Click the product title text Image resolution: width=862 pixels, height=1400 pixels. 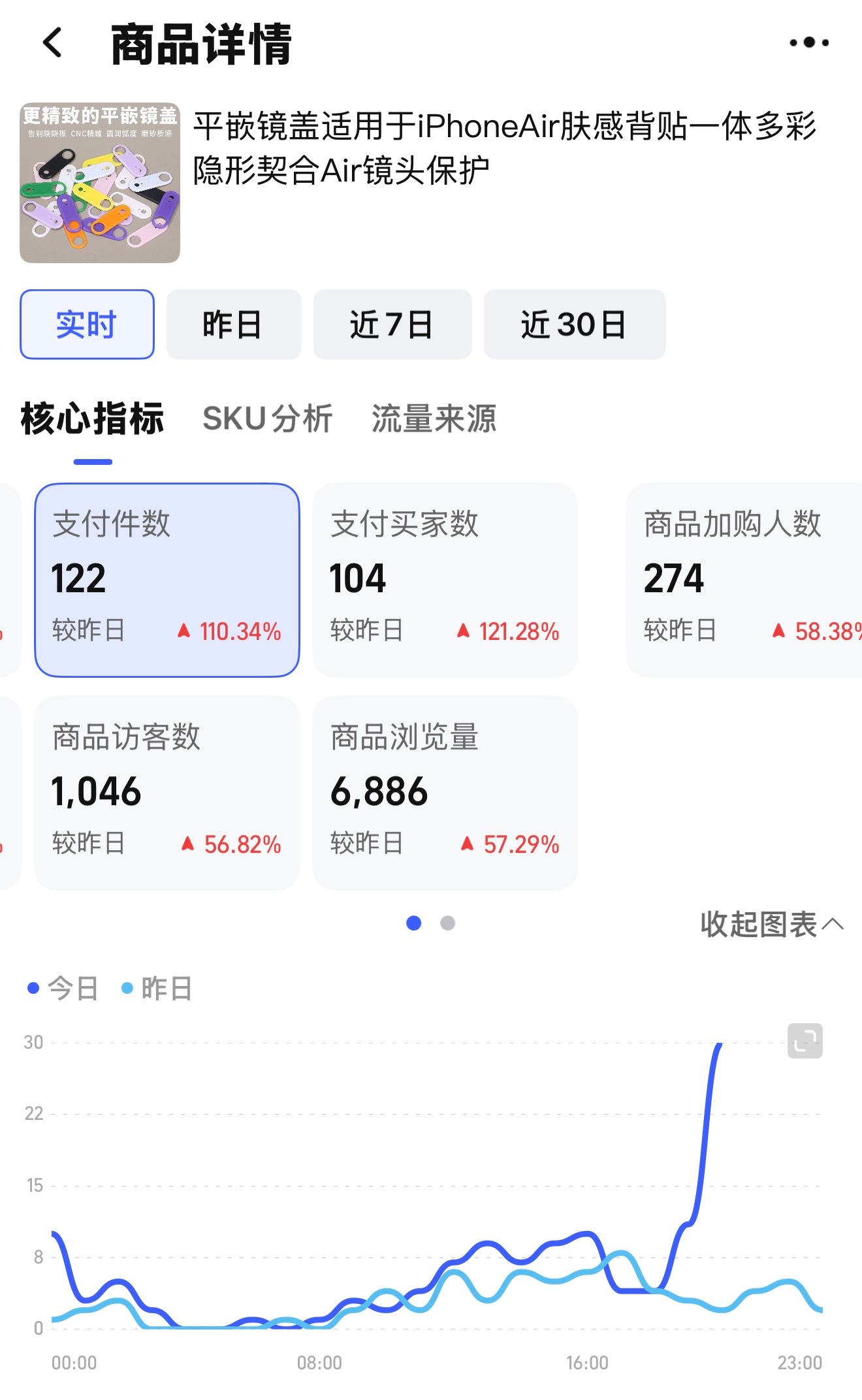click(505, 148)
